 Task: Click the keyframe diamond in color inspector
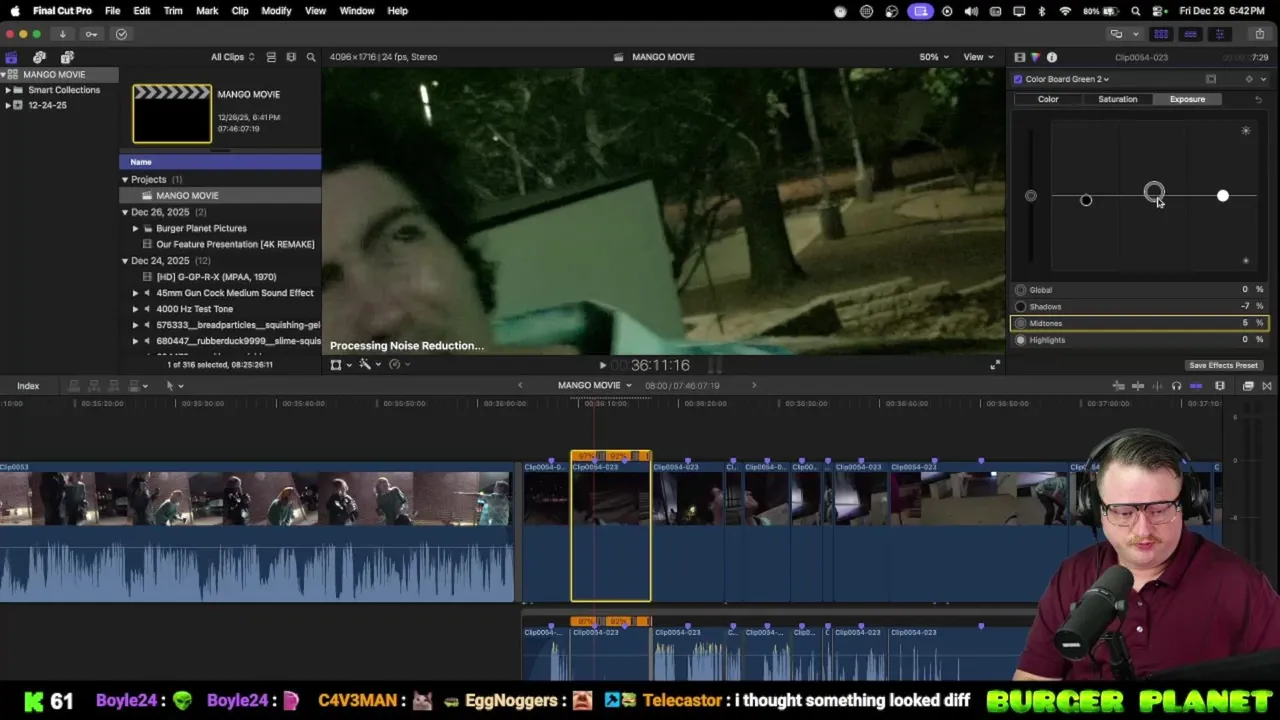point(1248,79)
